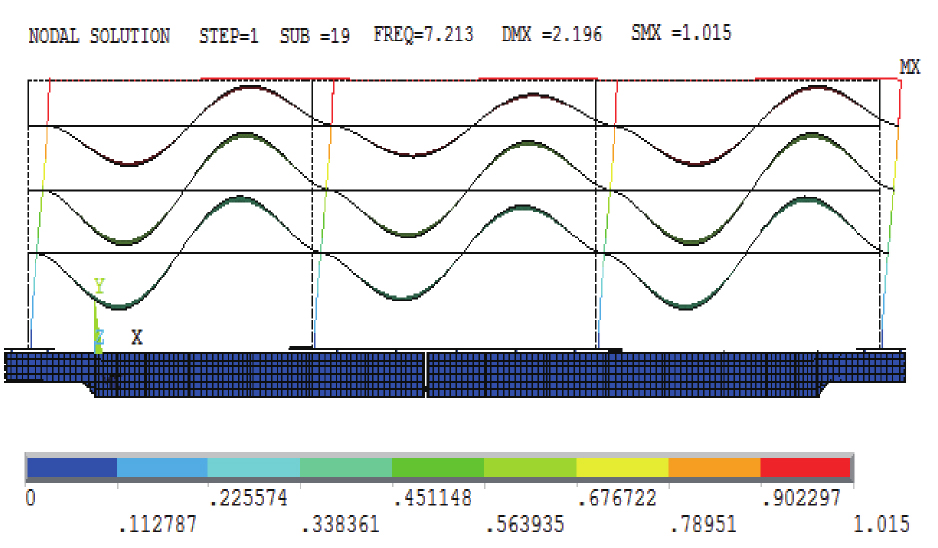Click the legend value .676722
Image resolution: width=938 pixels, height=548 pixels.
tap(617, 498)
